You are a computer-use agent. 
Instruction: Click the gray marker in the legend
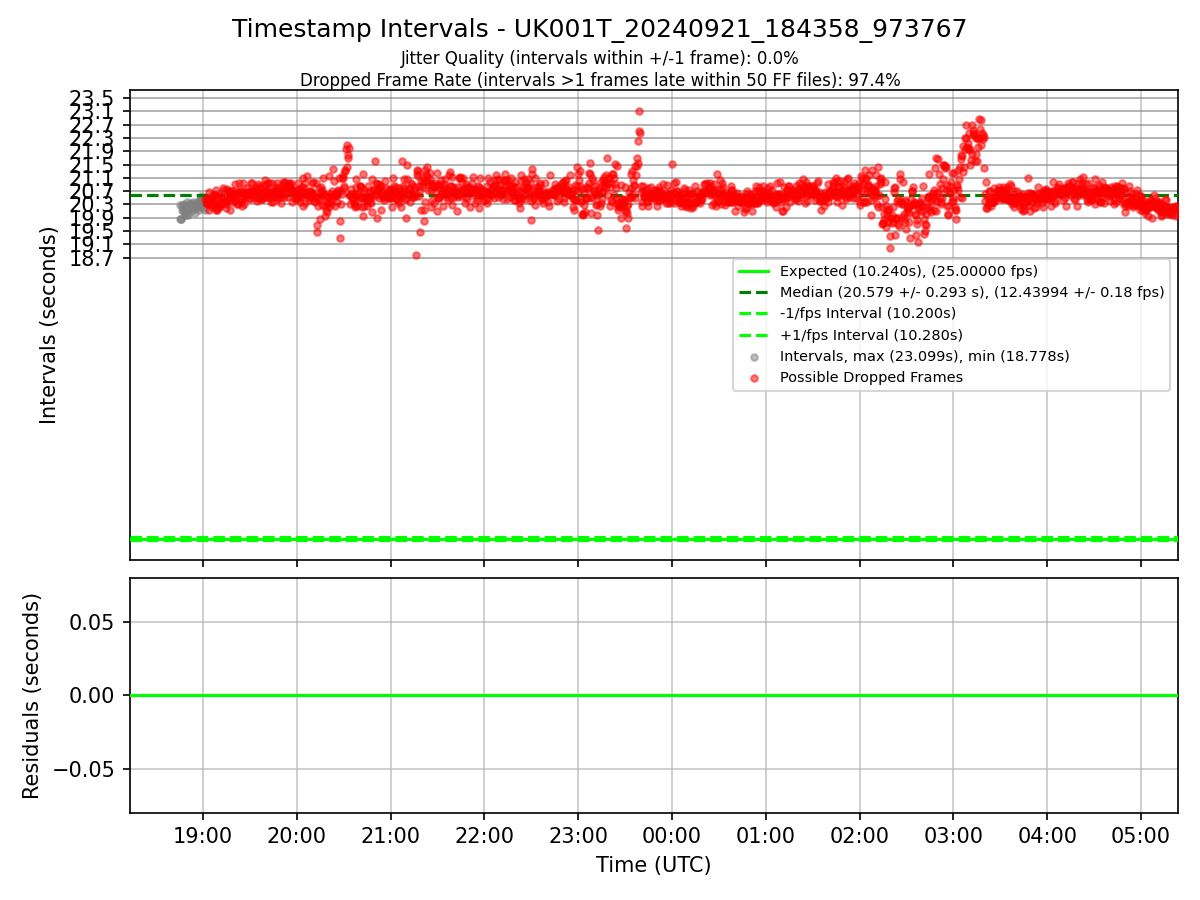754,357
